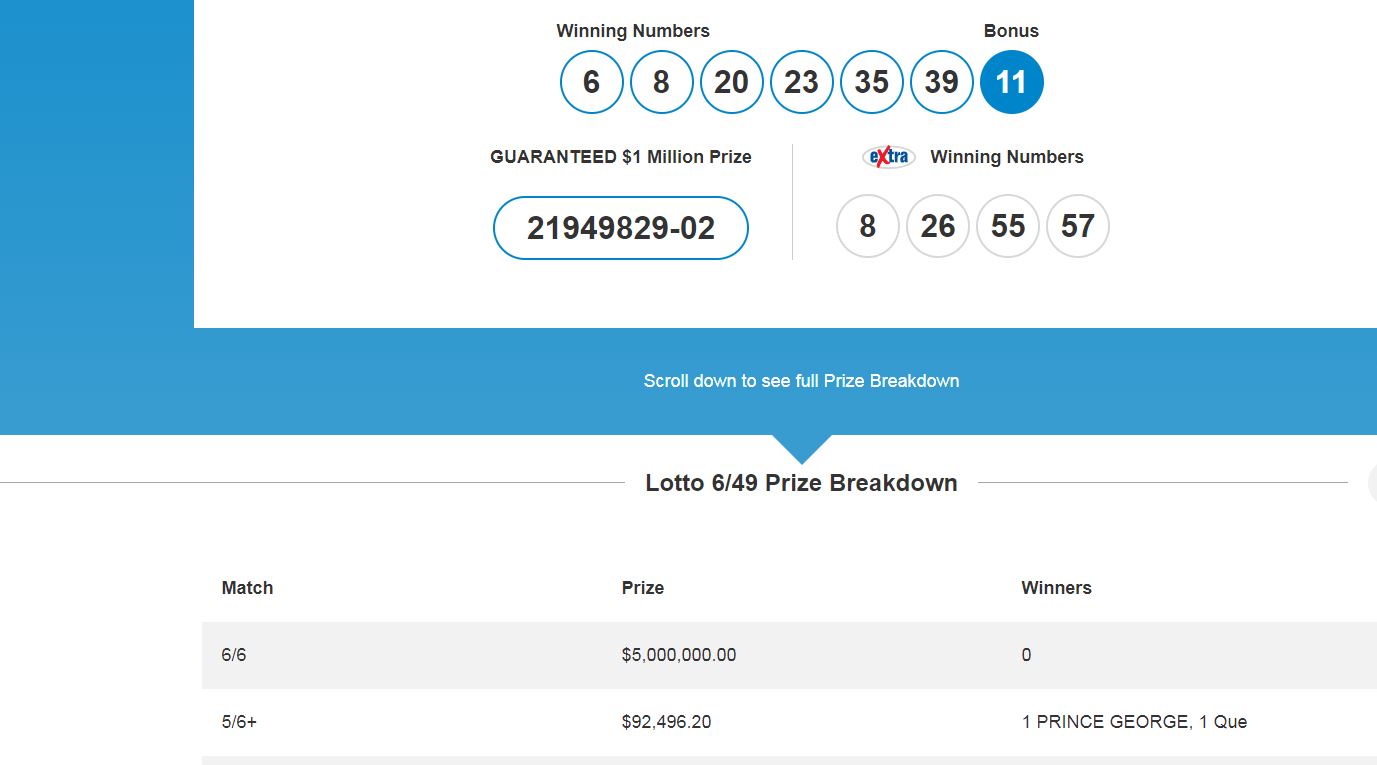
Task: Click the blue Bonus ball number 11
Action: (1011, 82)
